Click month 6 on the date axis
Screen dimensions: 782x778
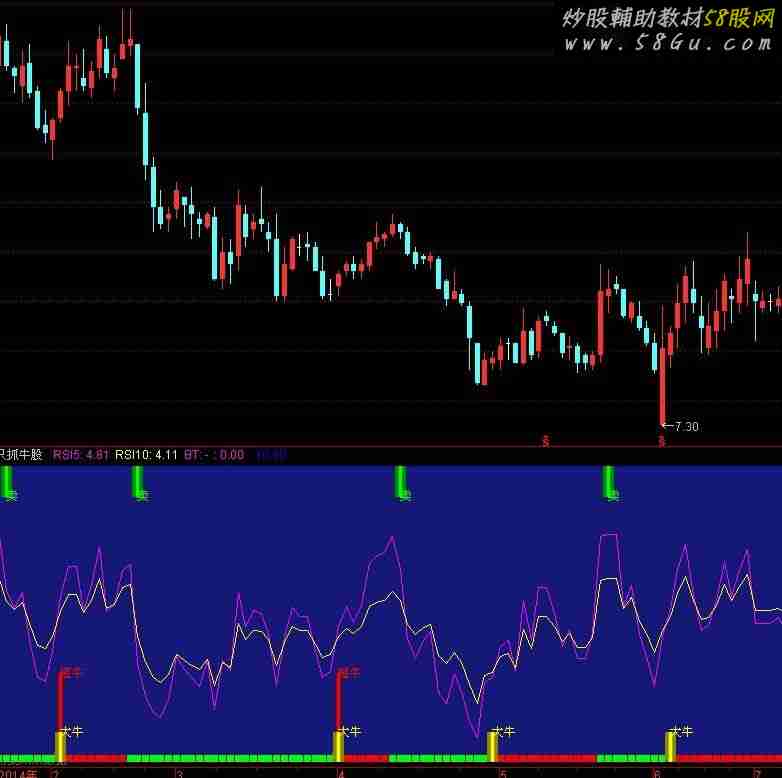point(657,774)
